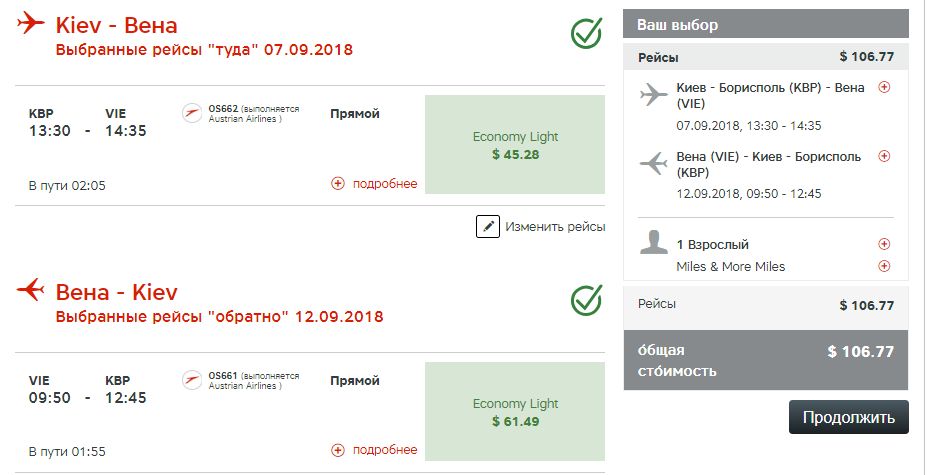929x475 pixels.
Task: Toggle the green checkmark for the 07.09.2018 flight
Action: click(586, 33)
